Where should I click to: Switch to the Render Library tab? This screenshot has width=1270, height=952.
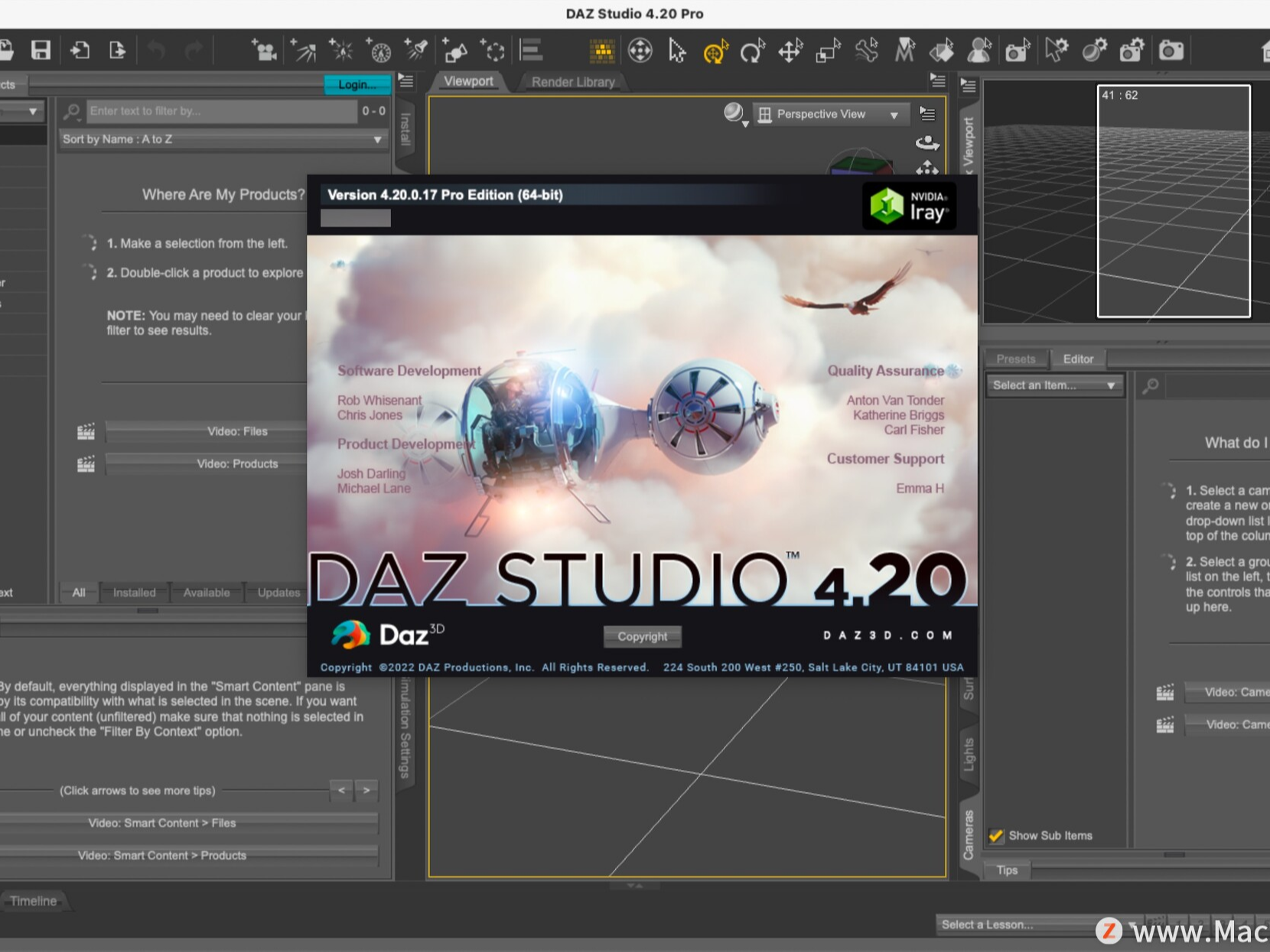(572, 82)
